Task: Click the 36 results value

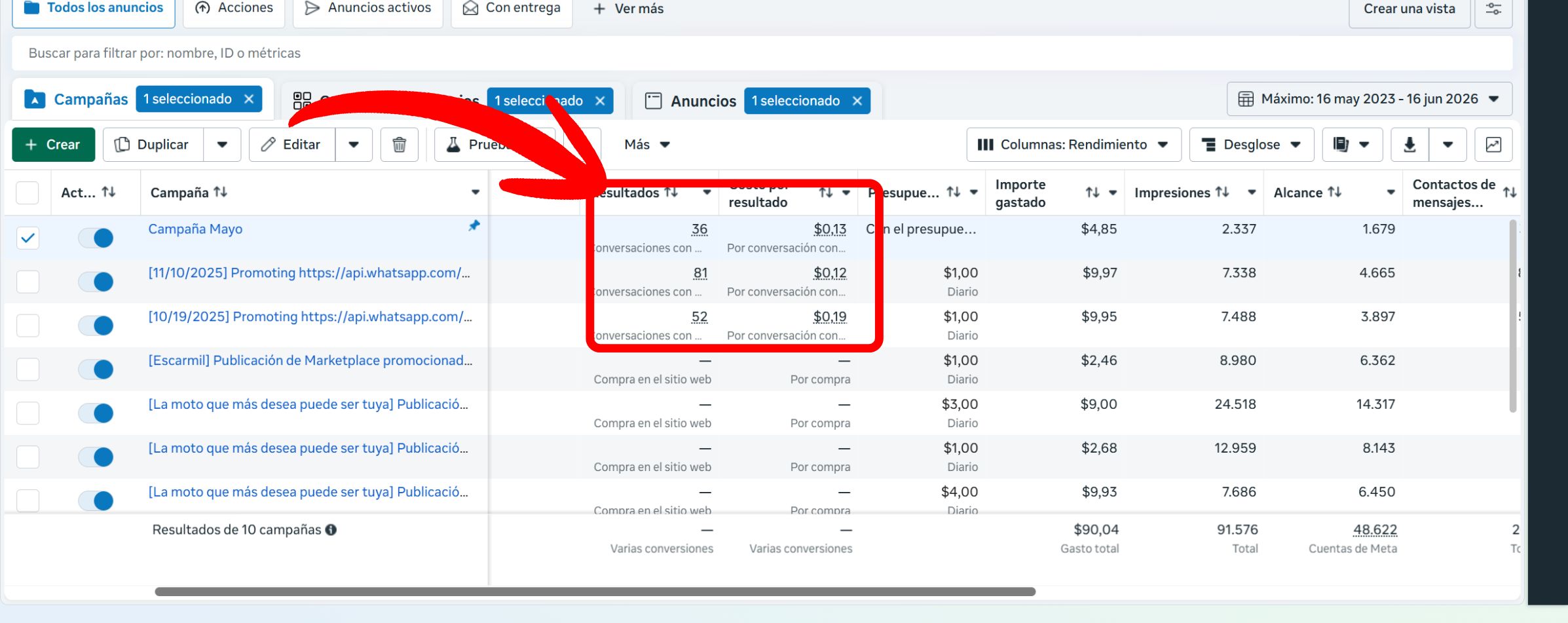Action: pos(700,229)
